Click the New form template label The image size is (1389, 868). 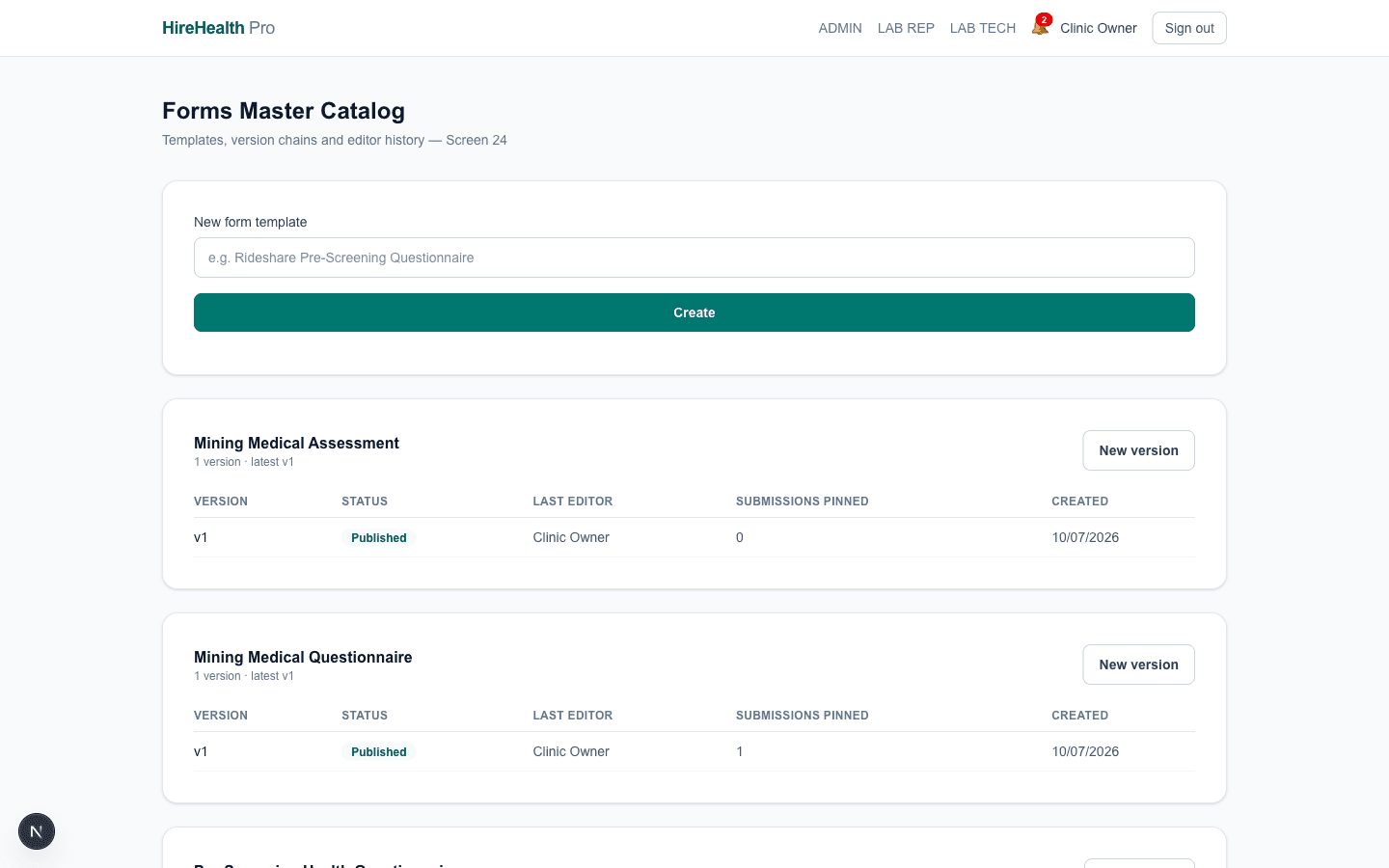pos(251,222)
